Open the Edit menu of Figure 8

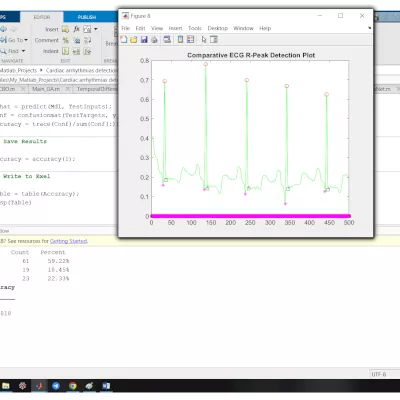[x=140, y=28]
